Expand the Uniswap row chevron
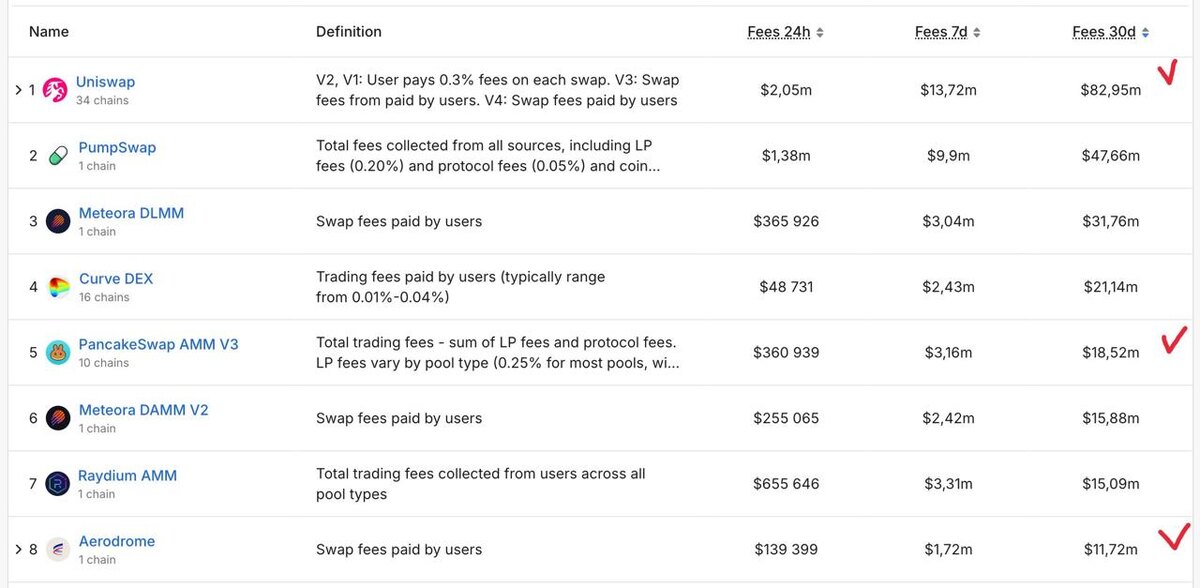This screenshot has width=1200, height=588. [x=18, y=90]
